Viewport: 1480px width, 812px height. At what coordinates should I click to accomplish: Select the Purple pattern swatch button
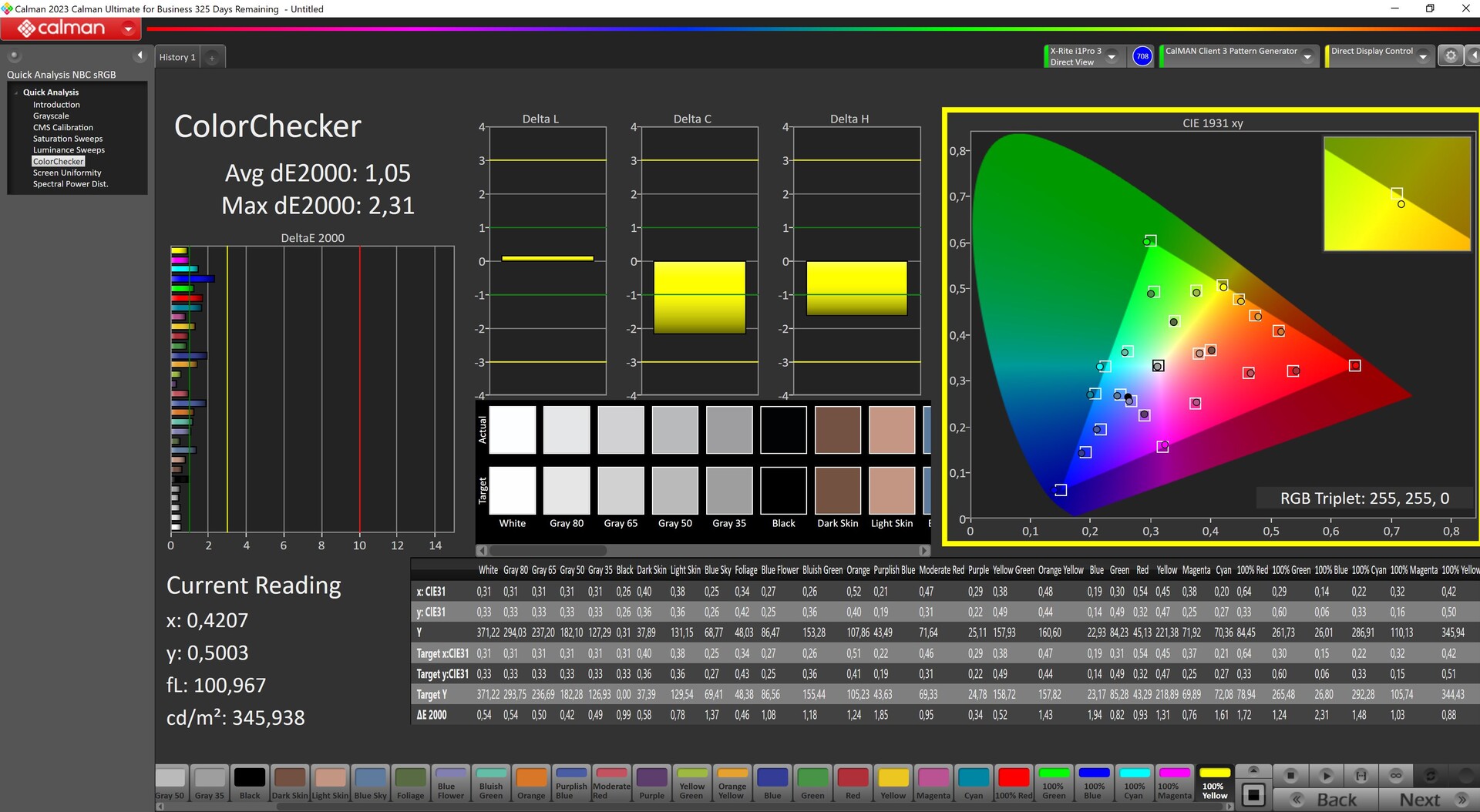pyautogui.click(x=651, y=783)
